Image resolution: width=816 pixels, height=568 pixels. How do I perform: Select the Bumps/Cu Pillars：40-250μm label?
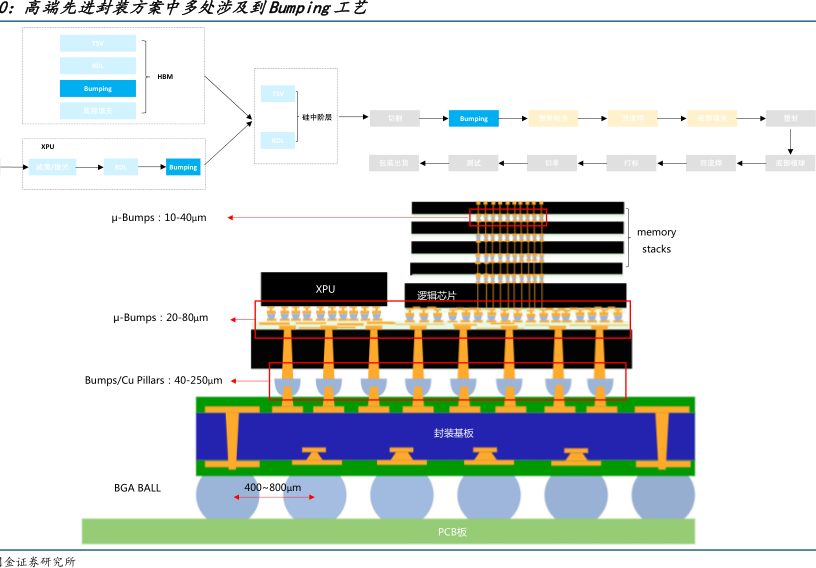[x=153, y=380]
